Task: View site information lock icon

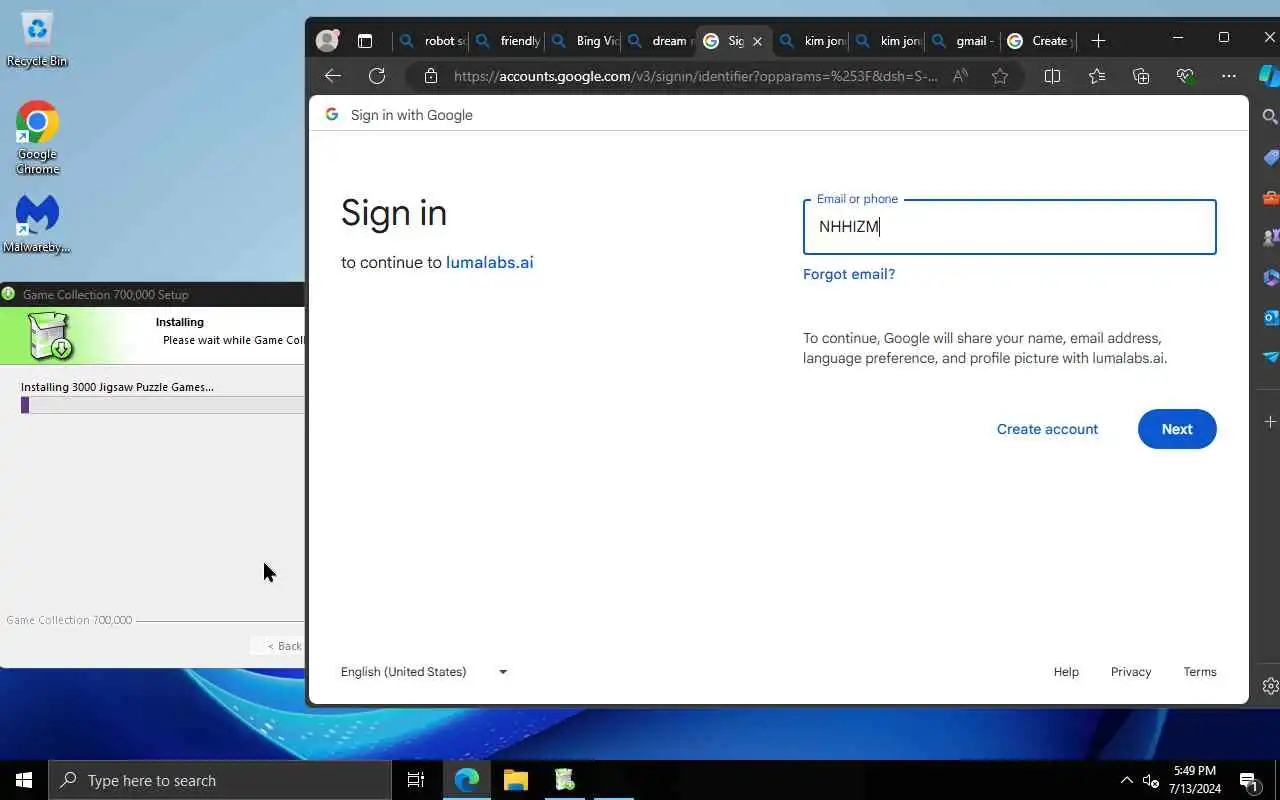Action: [x=431, y=76]
